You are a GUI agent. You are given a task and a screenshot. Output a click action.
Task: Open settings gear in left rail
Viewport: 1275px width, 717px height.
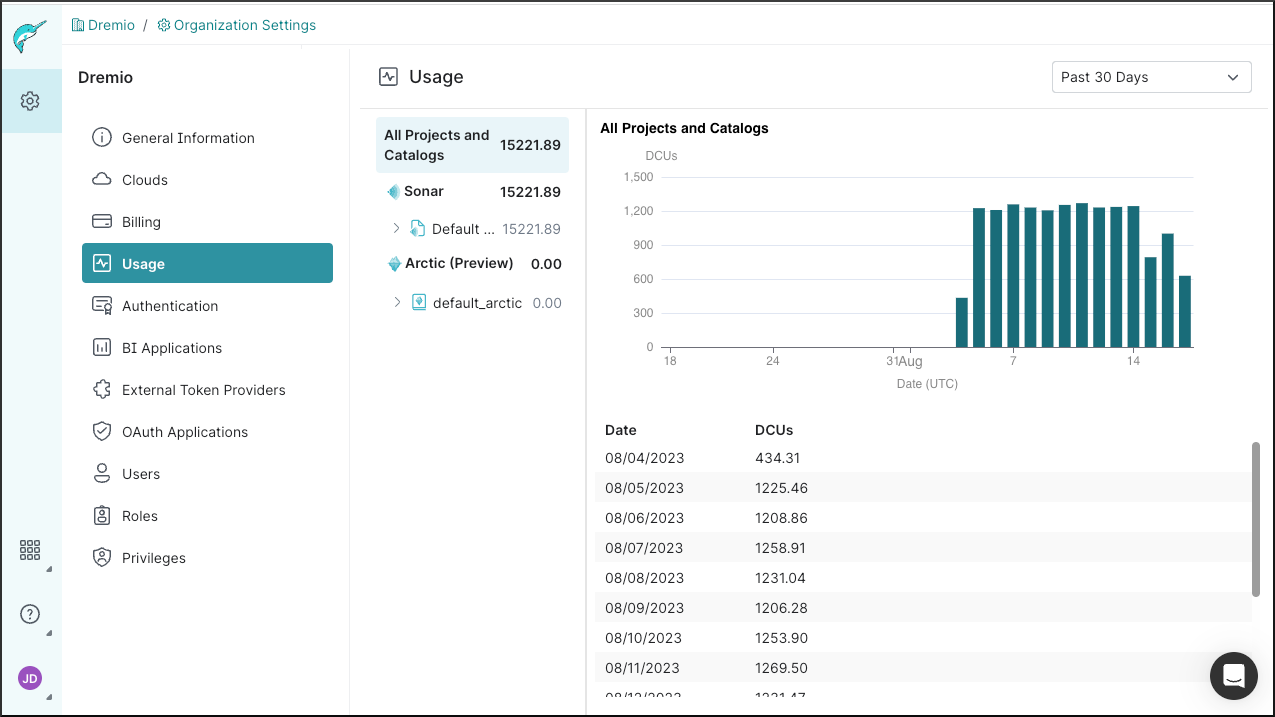30,101
